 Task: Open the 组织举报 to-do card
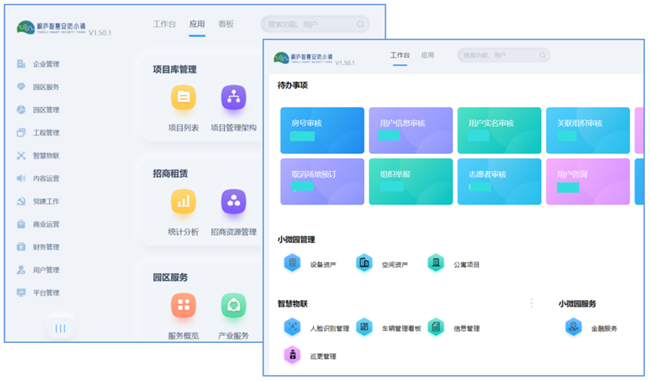[411, 182]
